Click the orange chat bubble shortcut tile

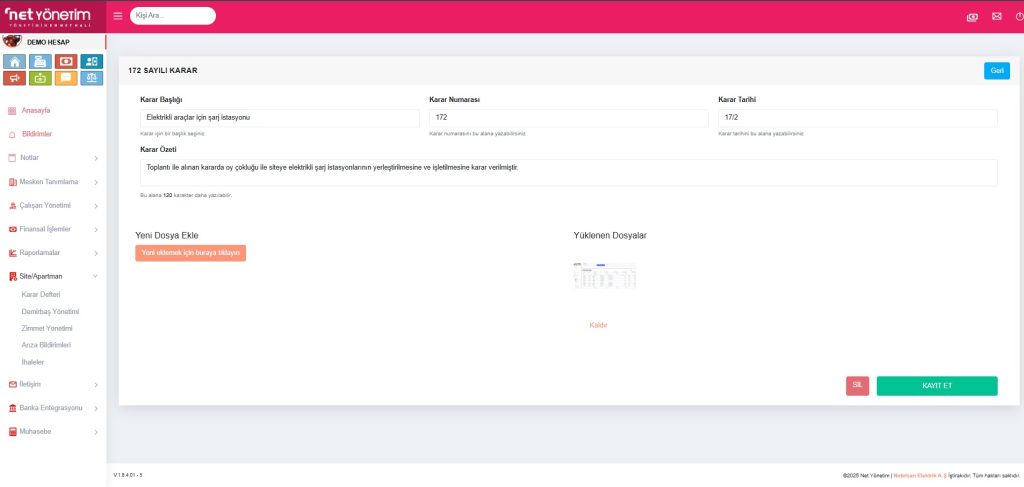point(66,78)
